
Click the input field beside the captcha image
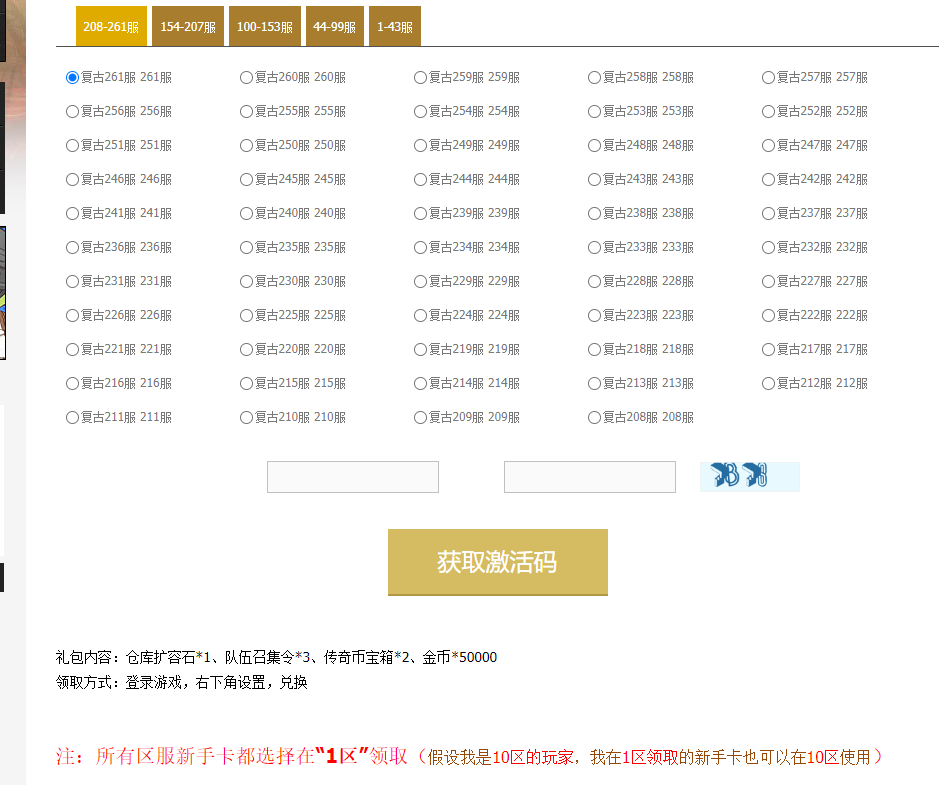point(589,477)
